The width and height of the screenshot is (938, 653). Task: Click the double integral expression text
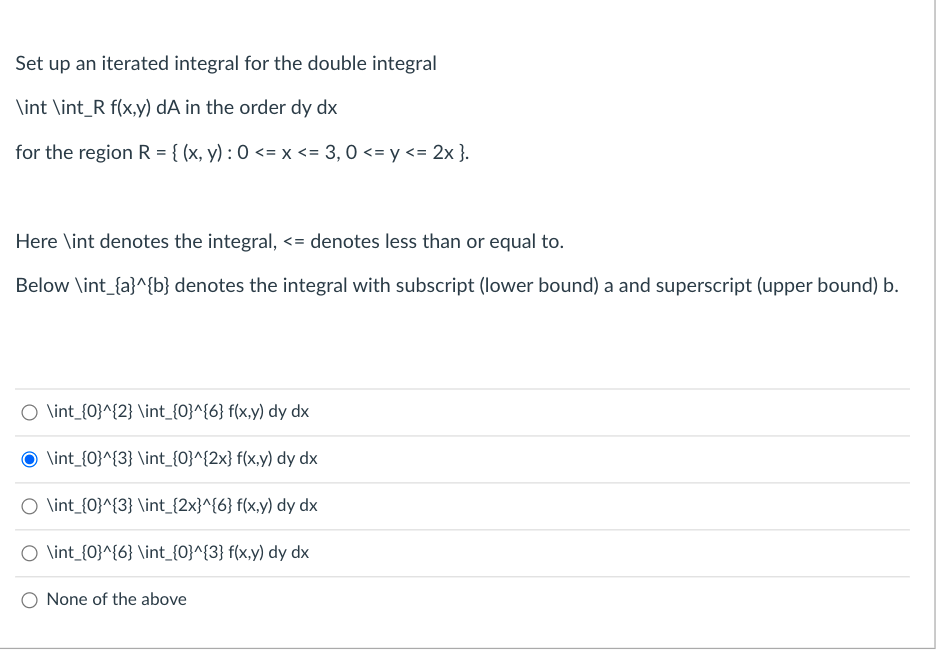pos(177,107)
